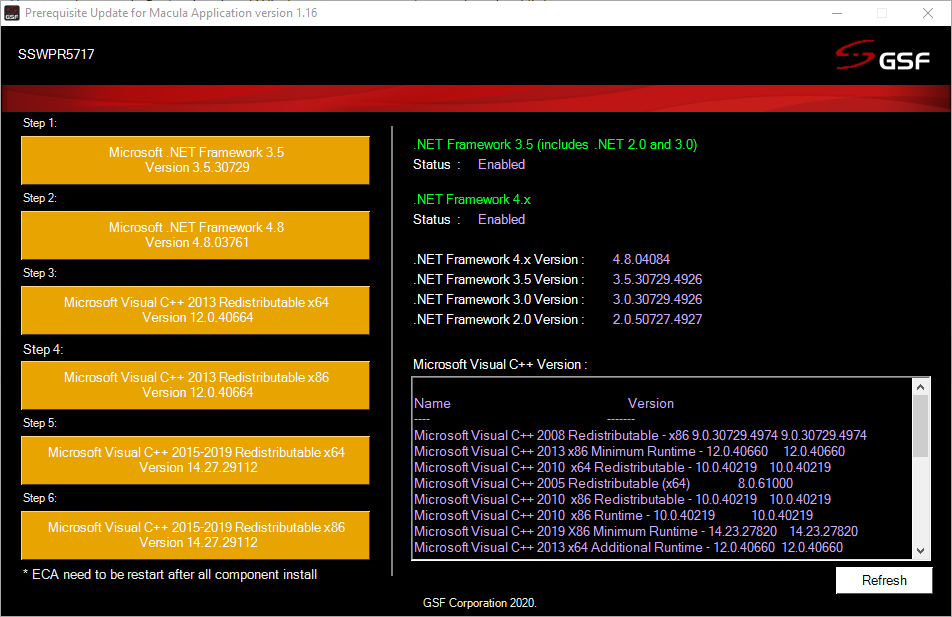Select the SSWPR5717 computer name text
Viewport: 952px width, 617px height.
point(56,55)
